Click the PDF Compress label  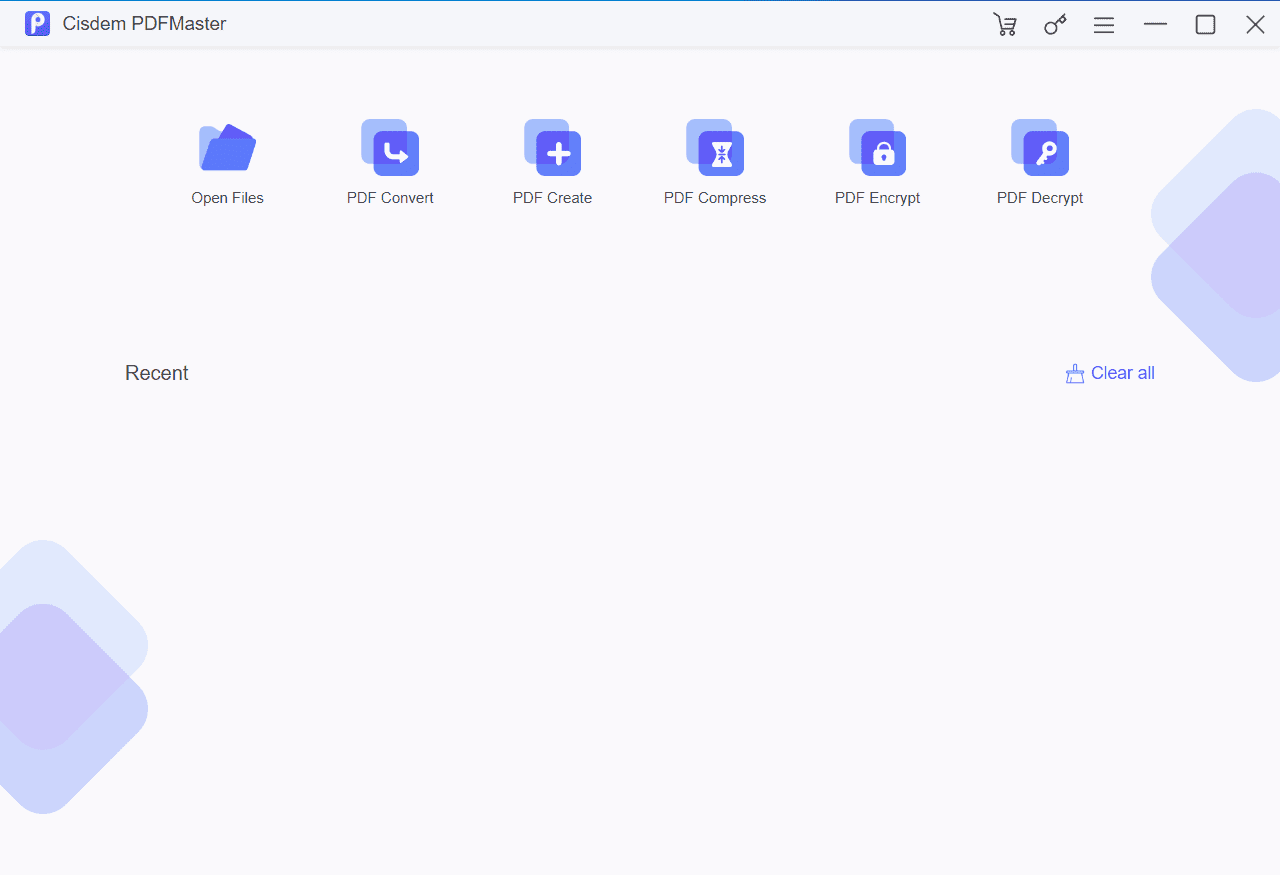(715, 198)
